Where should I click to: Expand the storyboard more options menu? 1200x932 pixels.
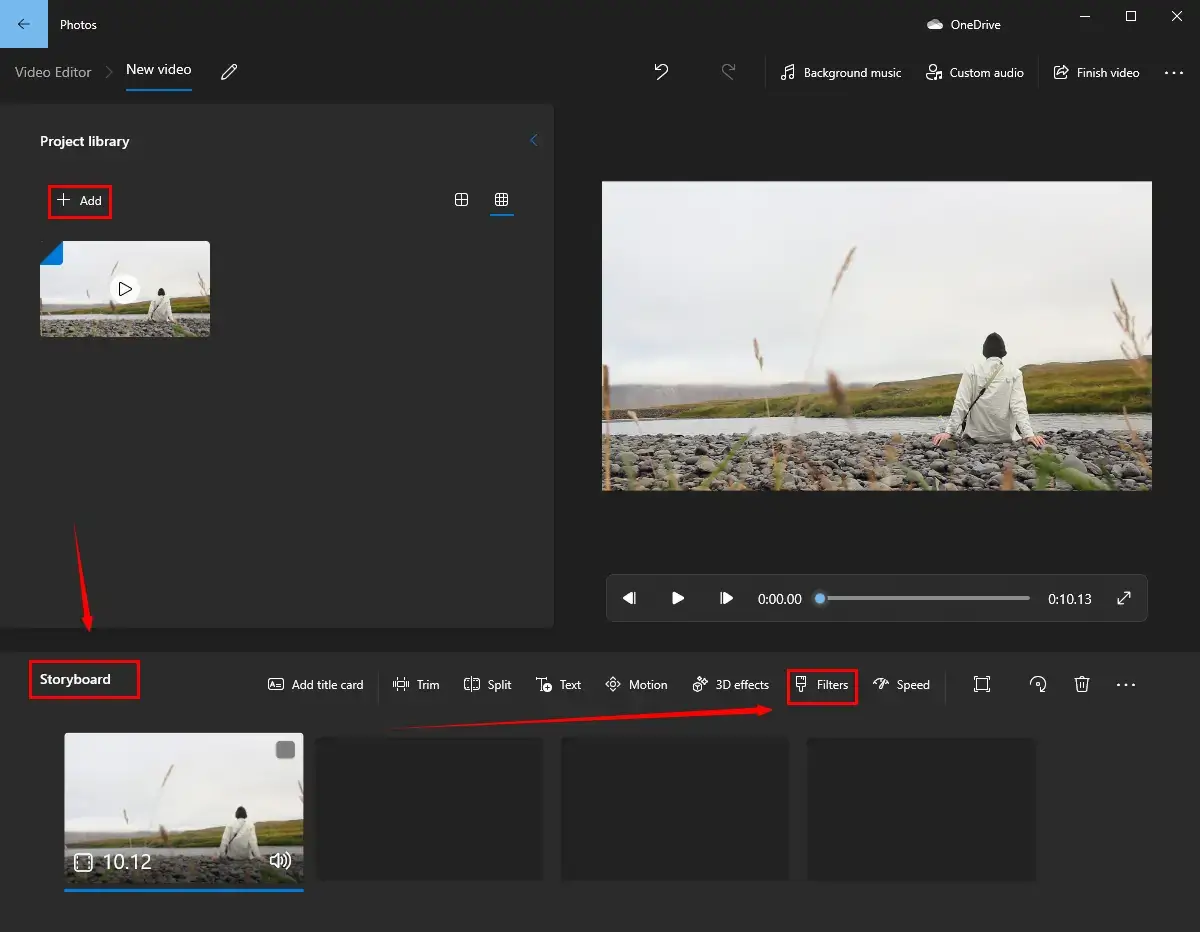click(1126, 685)
